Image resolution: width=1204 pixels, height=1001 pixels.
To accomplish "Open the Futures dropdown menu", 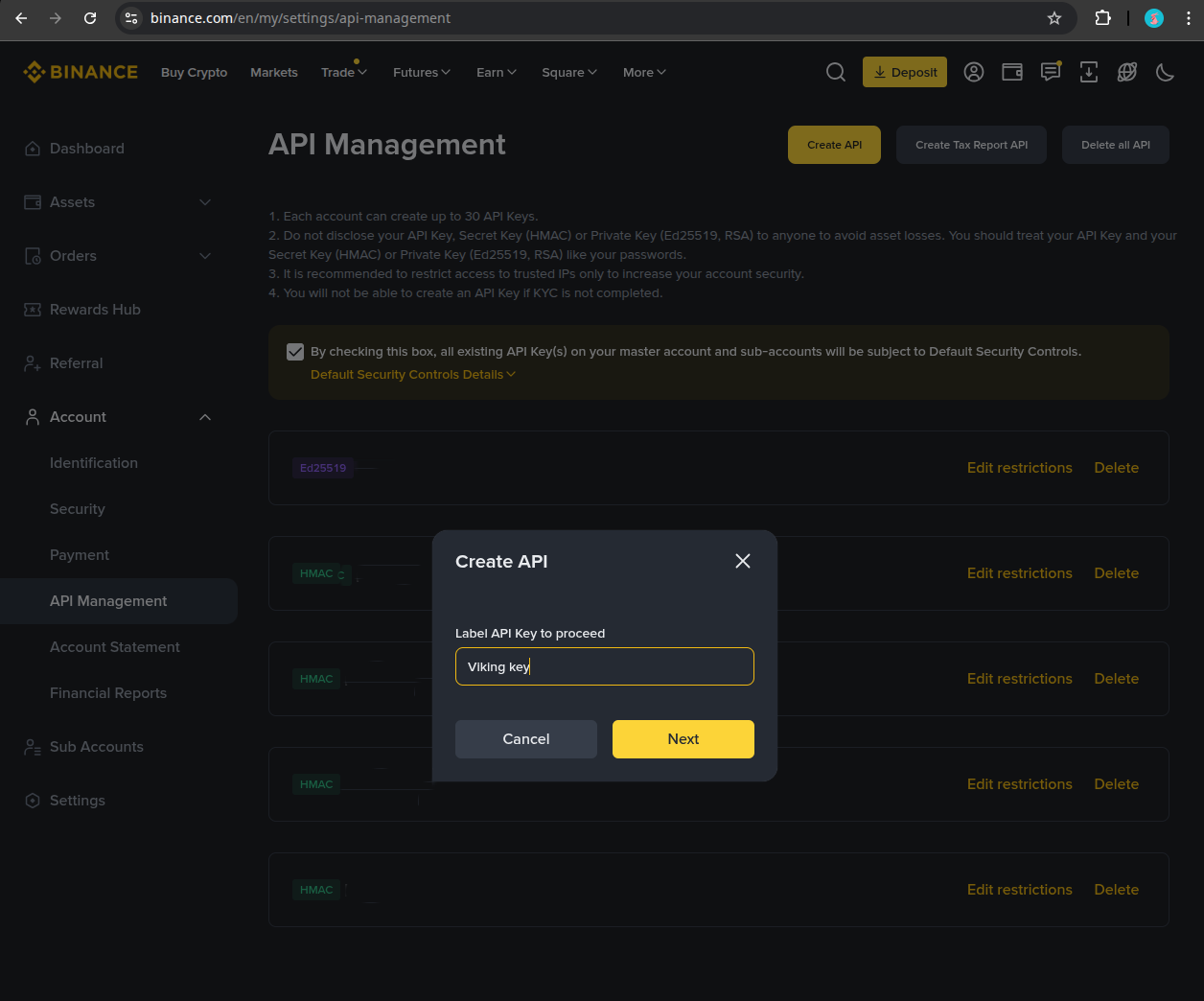I will point(422,72).
